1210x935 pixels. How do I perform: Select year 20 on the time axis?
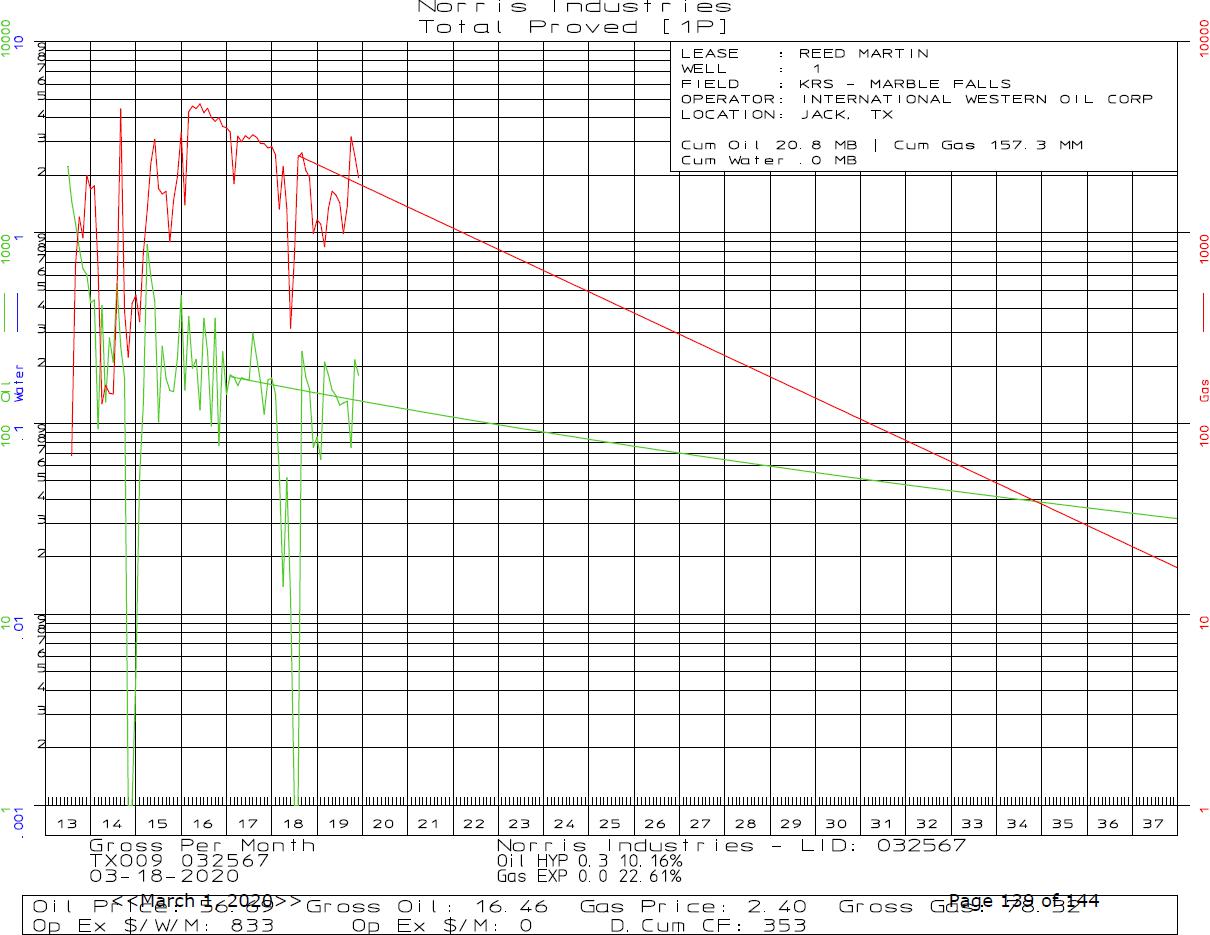(x=384, y=823)
